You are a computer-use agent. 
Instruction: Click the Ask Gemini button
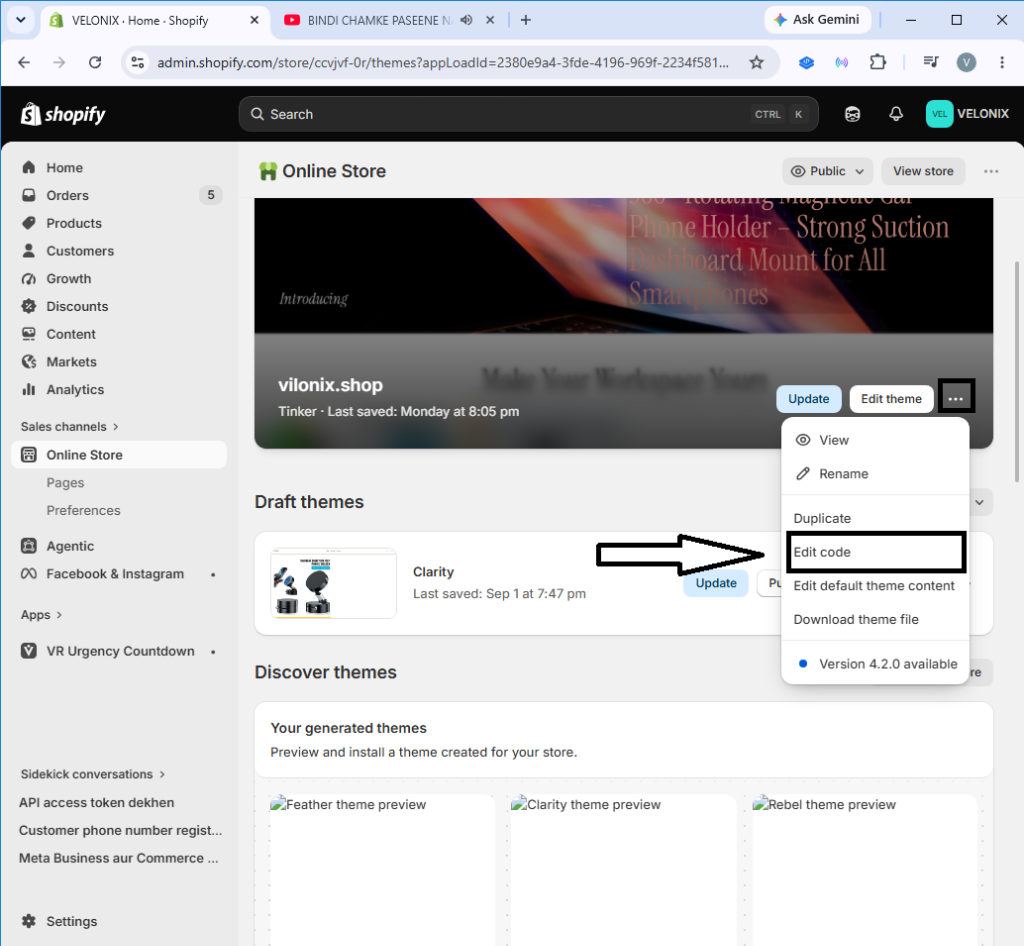(817, 20)
